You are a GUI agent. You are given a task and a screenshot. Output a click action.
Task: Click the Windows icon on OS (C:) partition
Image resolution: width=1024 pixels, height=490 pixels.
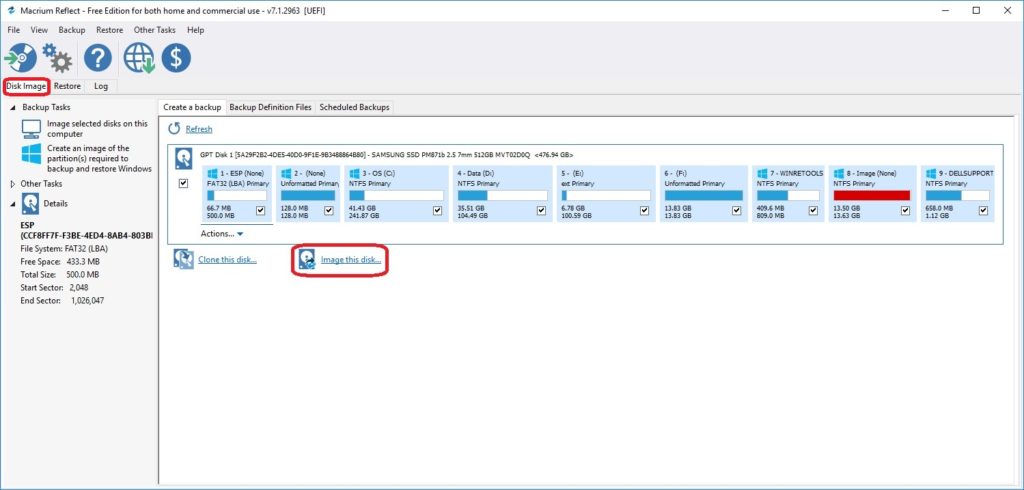(353, 173)
